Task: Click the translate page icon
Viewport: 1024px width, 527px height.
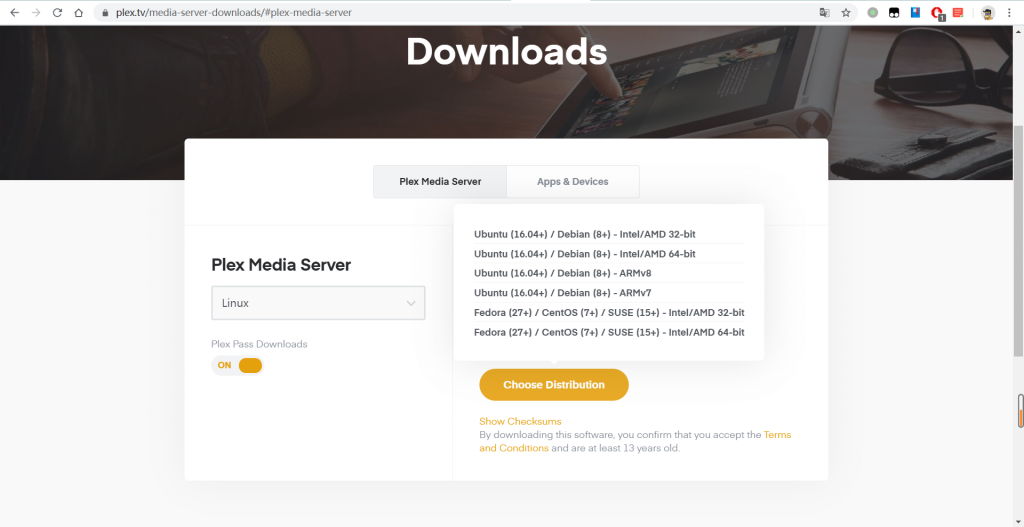Action: click(825, 12)
